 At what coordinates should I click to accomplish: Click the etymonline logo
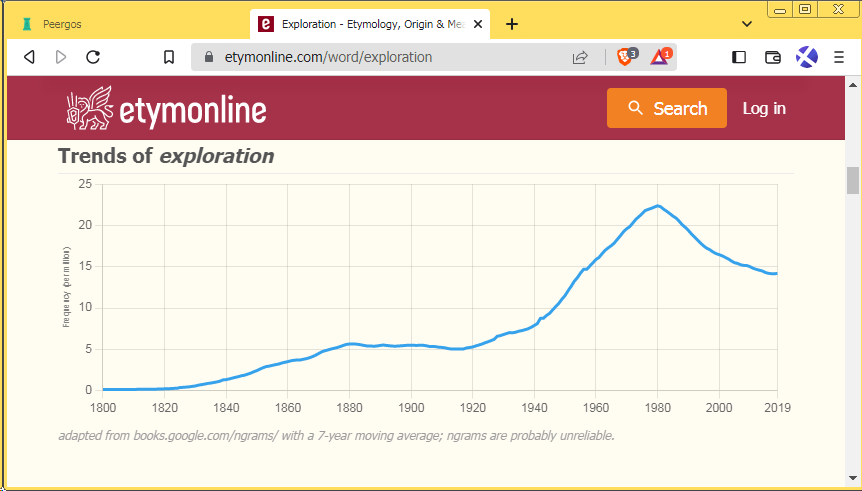click(x=167, y=108)
